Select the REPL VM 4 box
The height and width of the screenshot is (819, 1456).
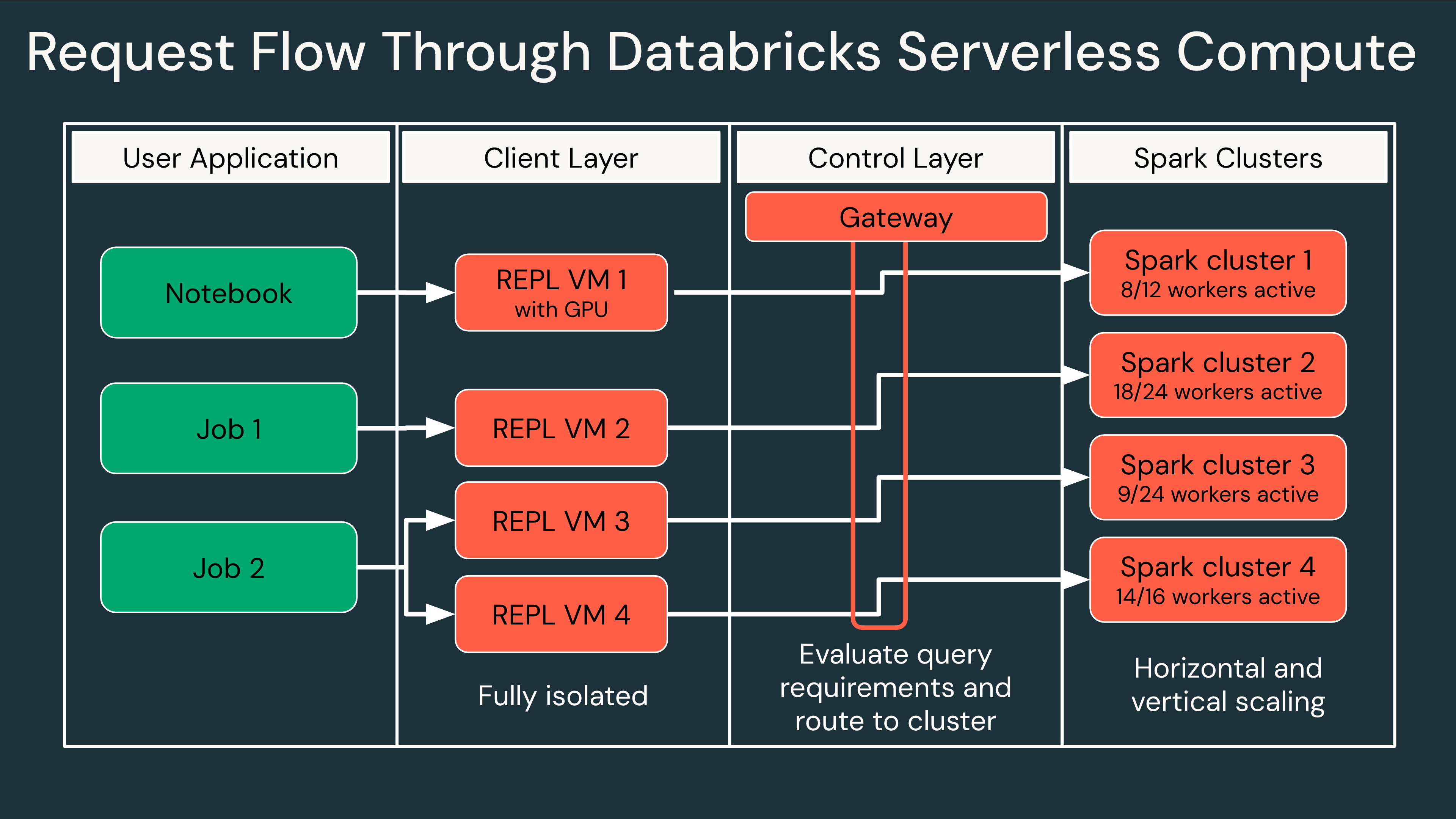pos(561,614)
